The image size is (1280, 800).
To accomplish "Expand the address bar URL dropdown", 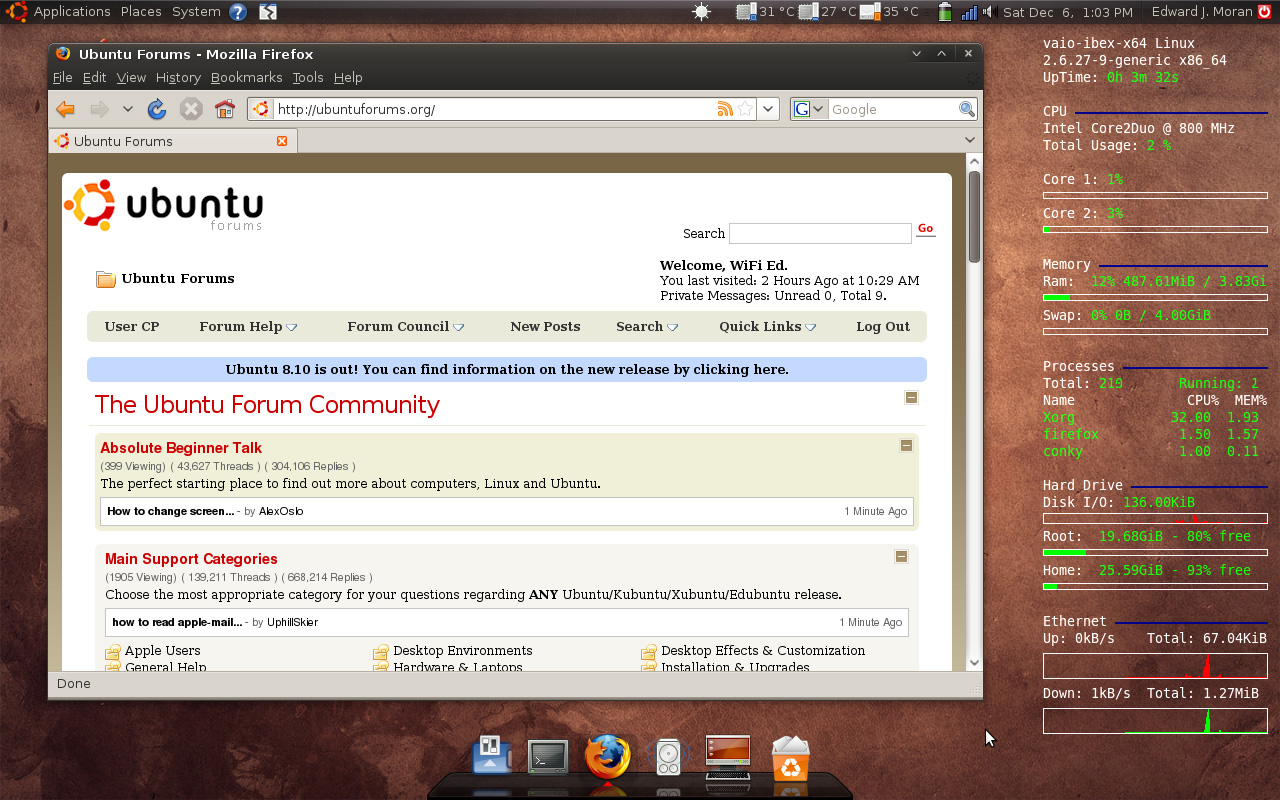I will [x=768, y=109].
